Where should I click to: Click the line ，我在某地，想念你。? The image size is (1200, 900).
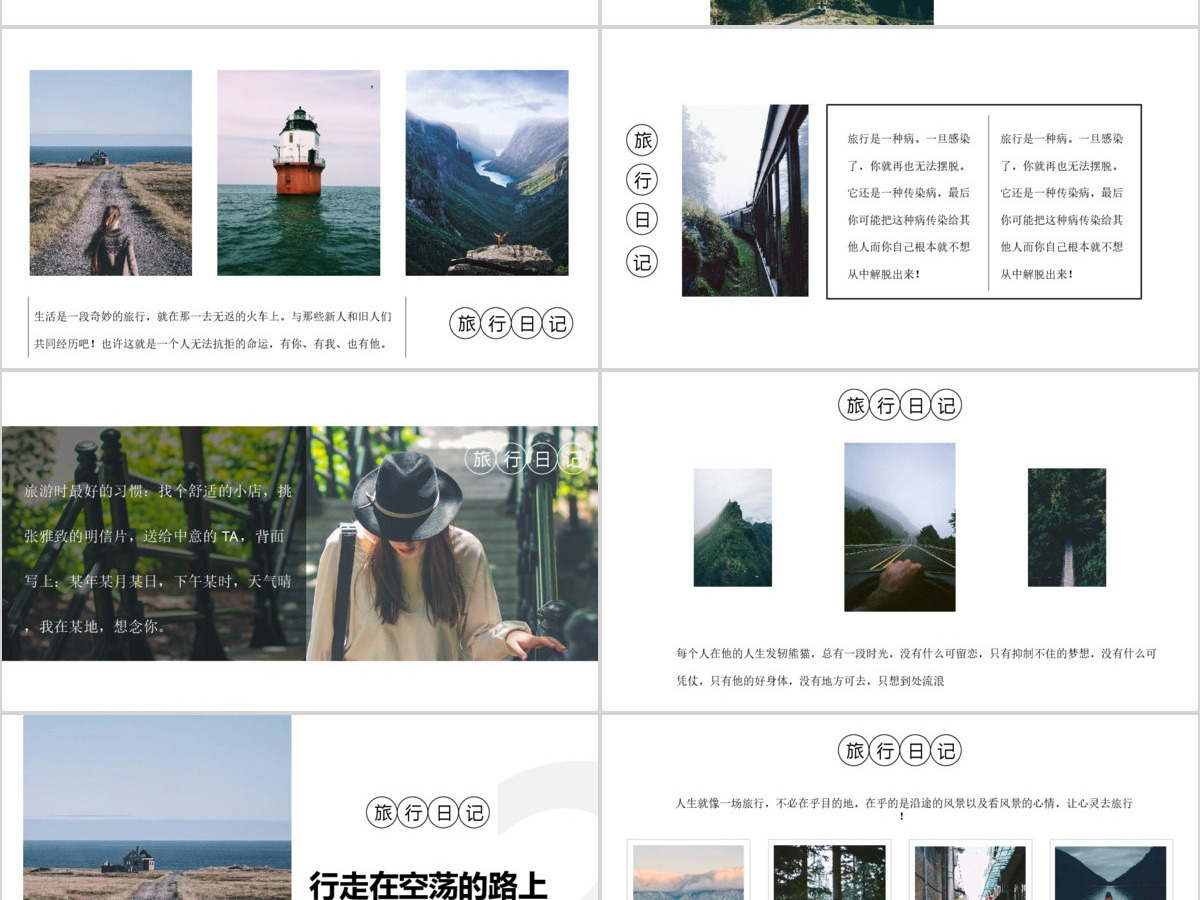(x=95, y=627)
